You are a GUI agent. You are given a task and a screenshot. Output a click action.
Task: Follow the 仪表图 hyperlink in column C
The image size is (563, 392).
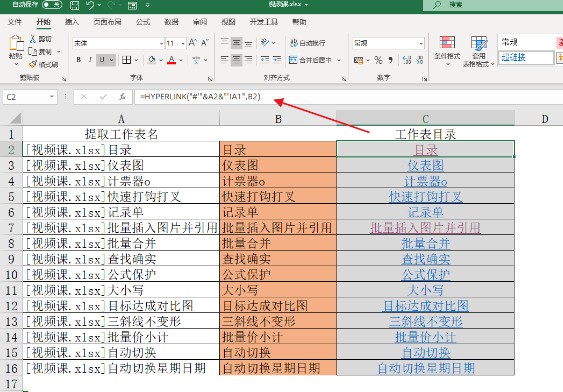pos(425,165)
